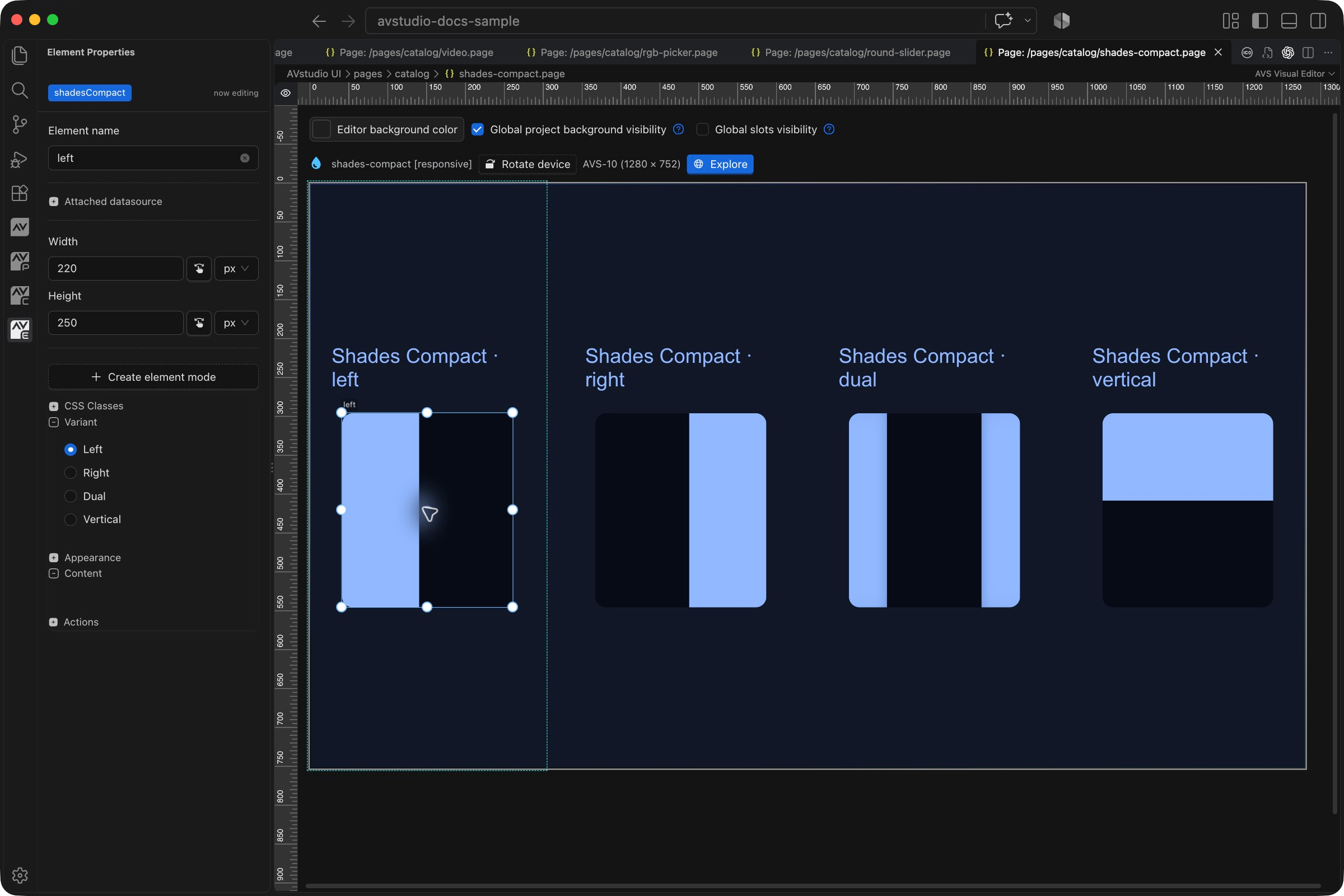Open the Explorer files icon in sidebar
The width and height of the screenshot is (1344, 896).
pos(20,55)
